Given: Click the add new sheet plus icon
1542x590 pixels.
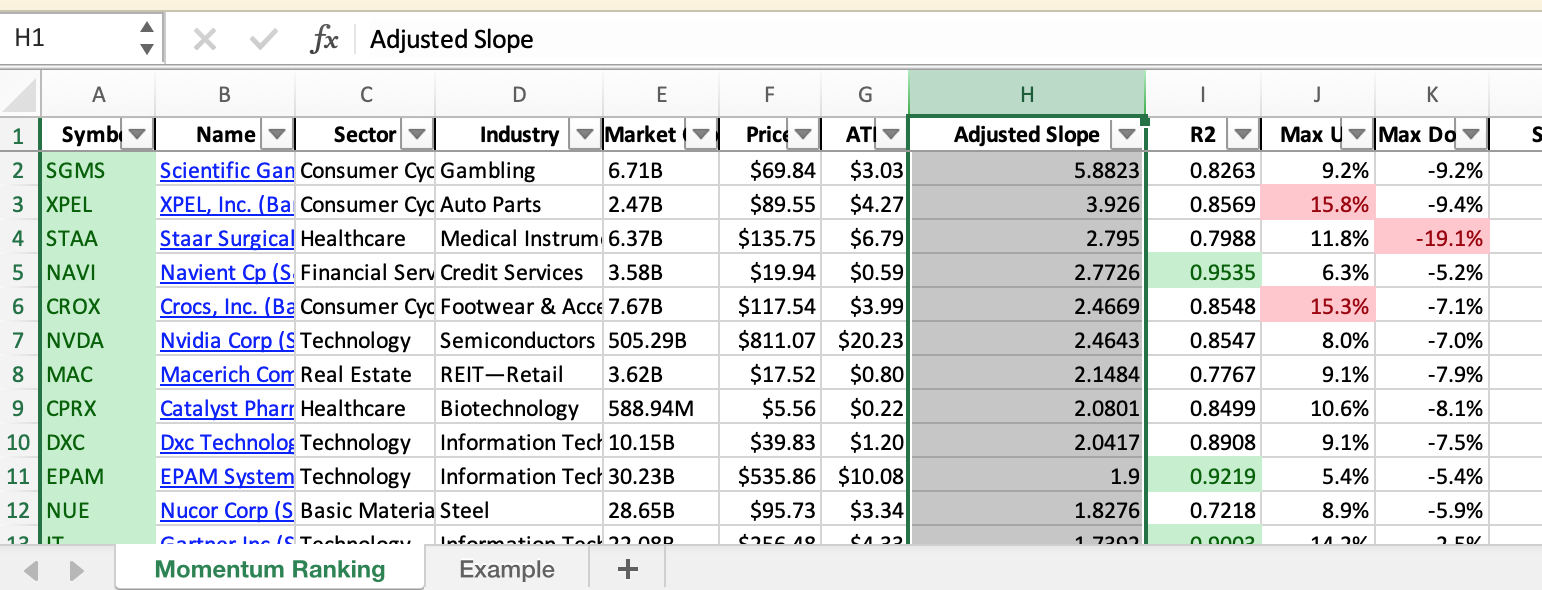Looking at the screenshot, I should tap(628, 570).
